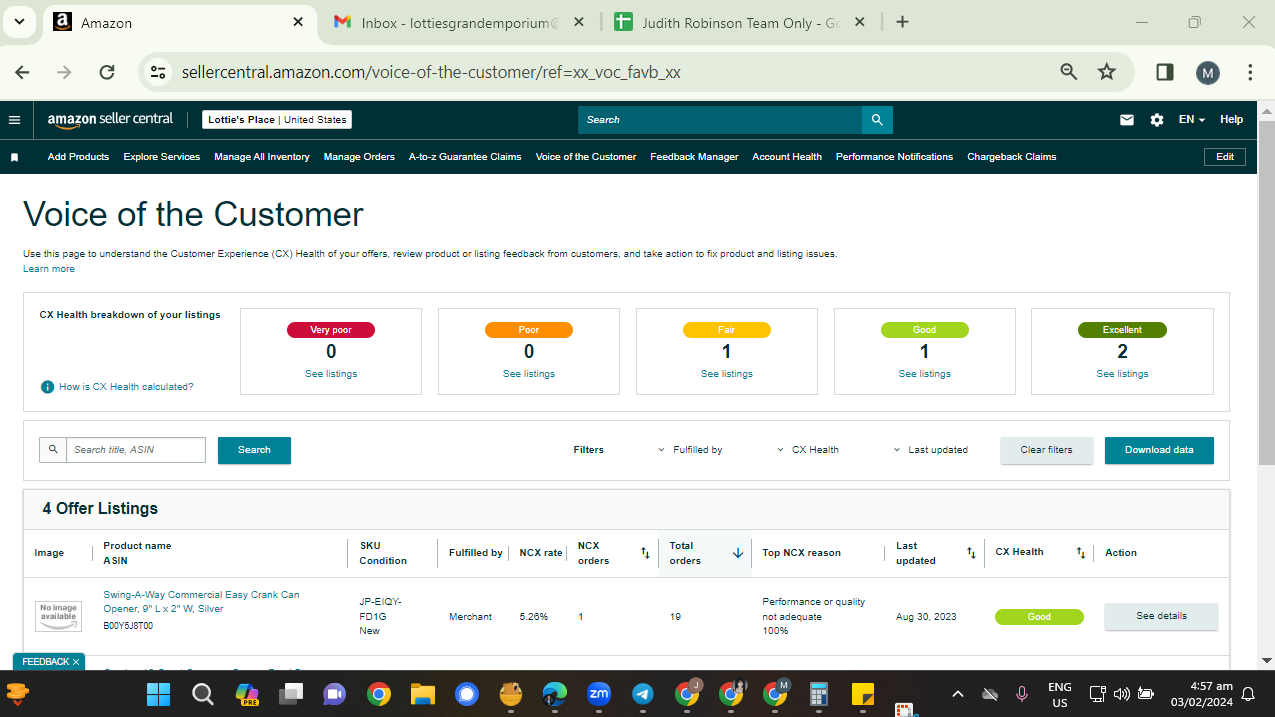This screenshot has width=1275, height=717.
Task: Toggle the browser side panel icon
Action: point(1164,72)
